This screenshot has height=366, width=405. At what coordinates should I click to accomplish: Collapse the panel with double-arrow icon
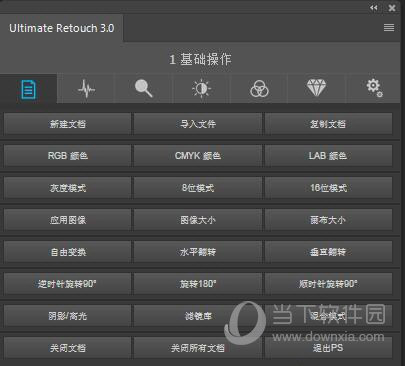(x=374, y=8)
